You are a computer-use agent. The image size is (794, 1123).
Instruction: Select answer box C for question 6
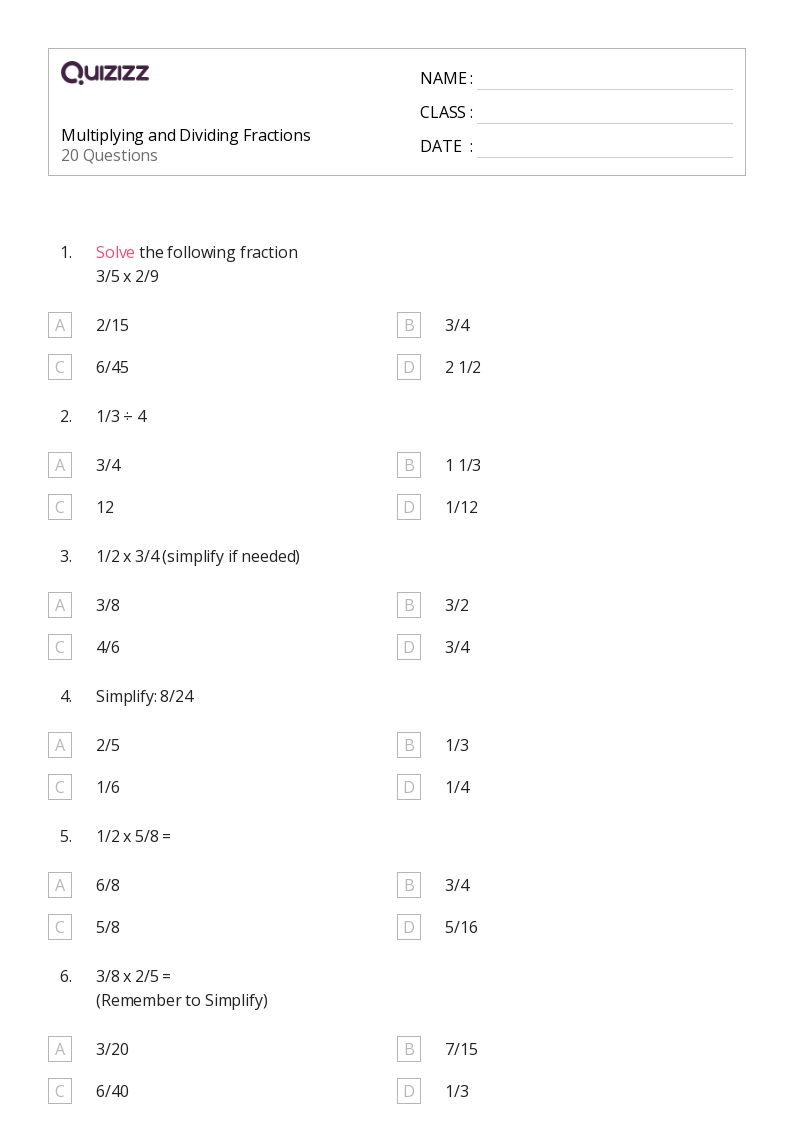click(x=60, y=1091)
